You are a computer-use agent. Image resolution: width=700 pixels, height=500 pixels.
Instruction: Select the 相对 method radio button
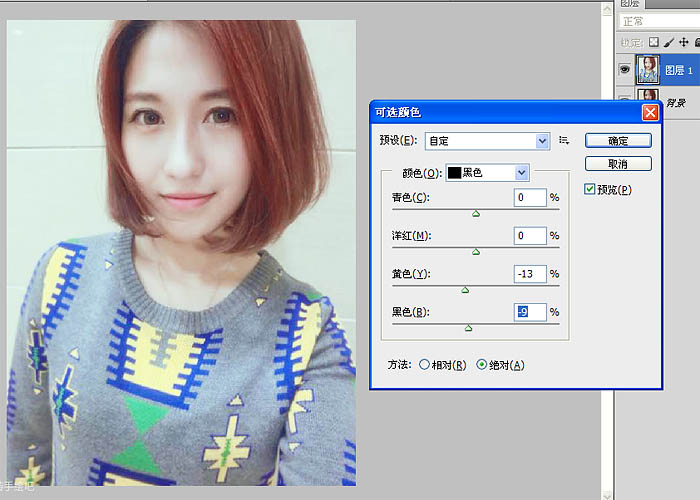(425, 365)
